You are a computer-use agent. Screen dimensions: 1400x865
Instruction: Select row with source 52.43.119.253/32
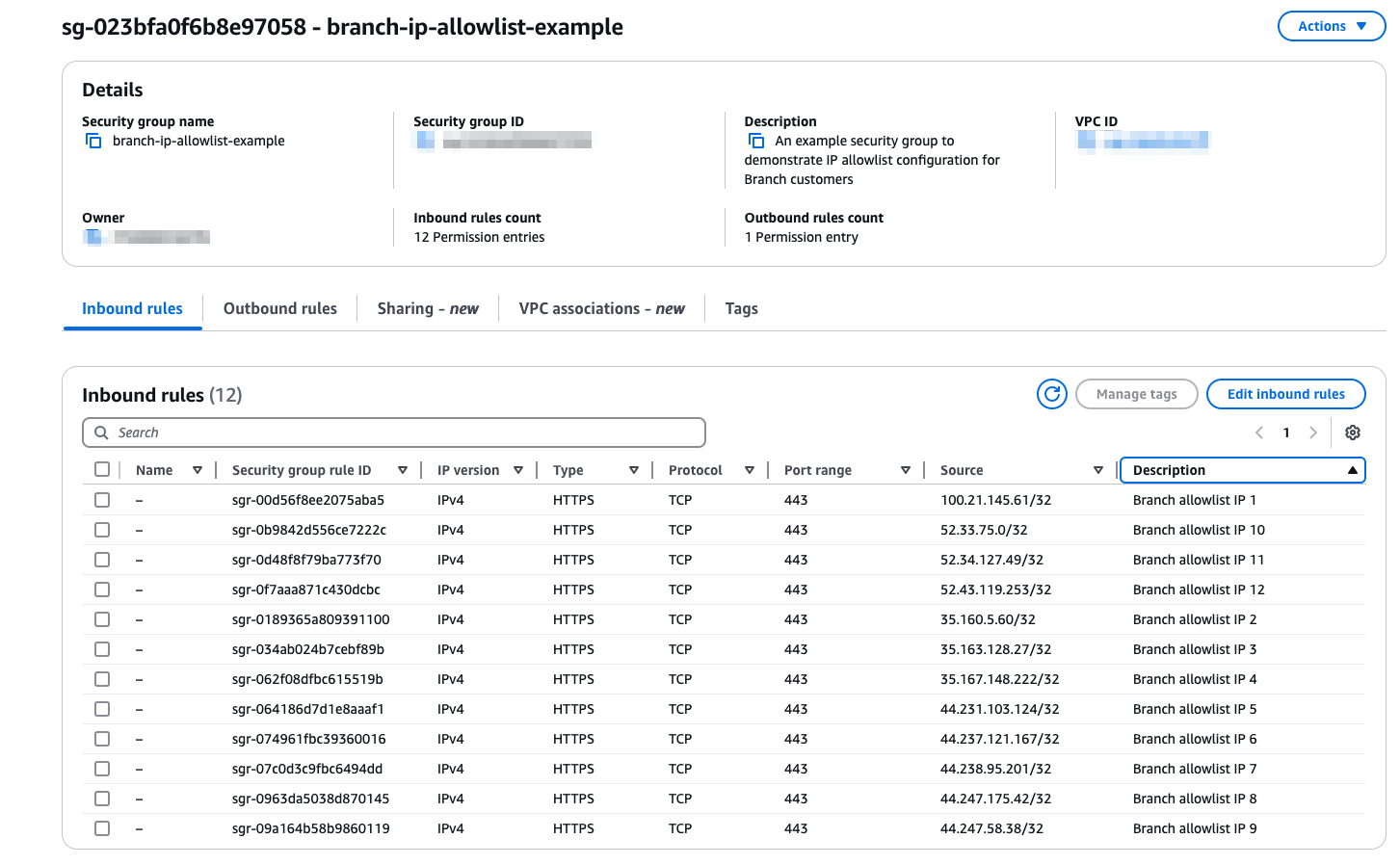(x=102, y=590)
